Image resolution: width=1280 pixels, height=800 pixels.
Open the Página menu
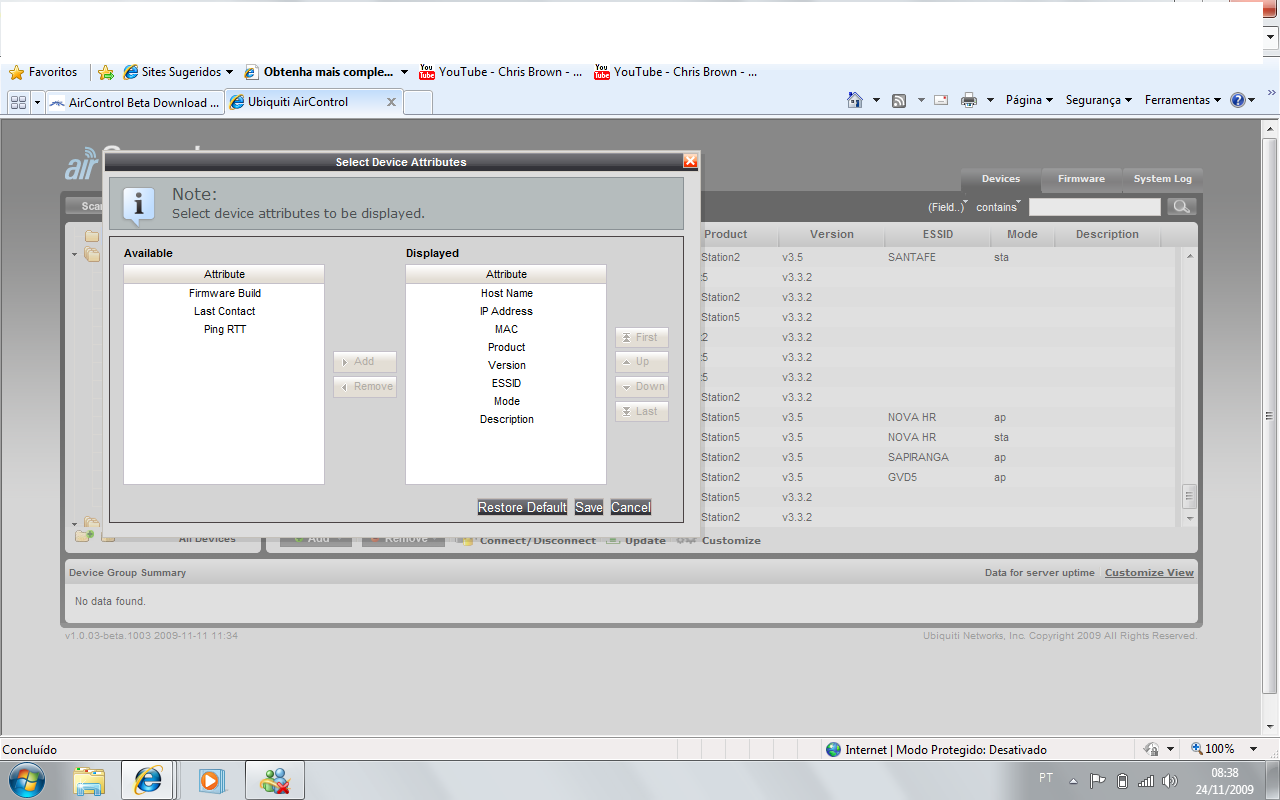point(1029,100)
